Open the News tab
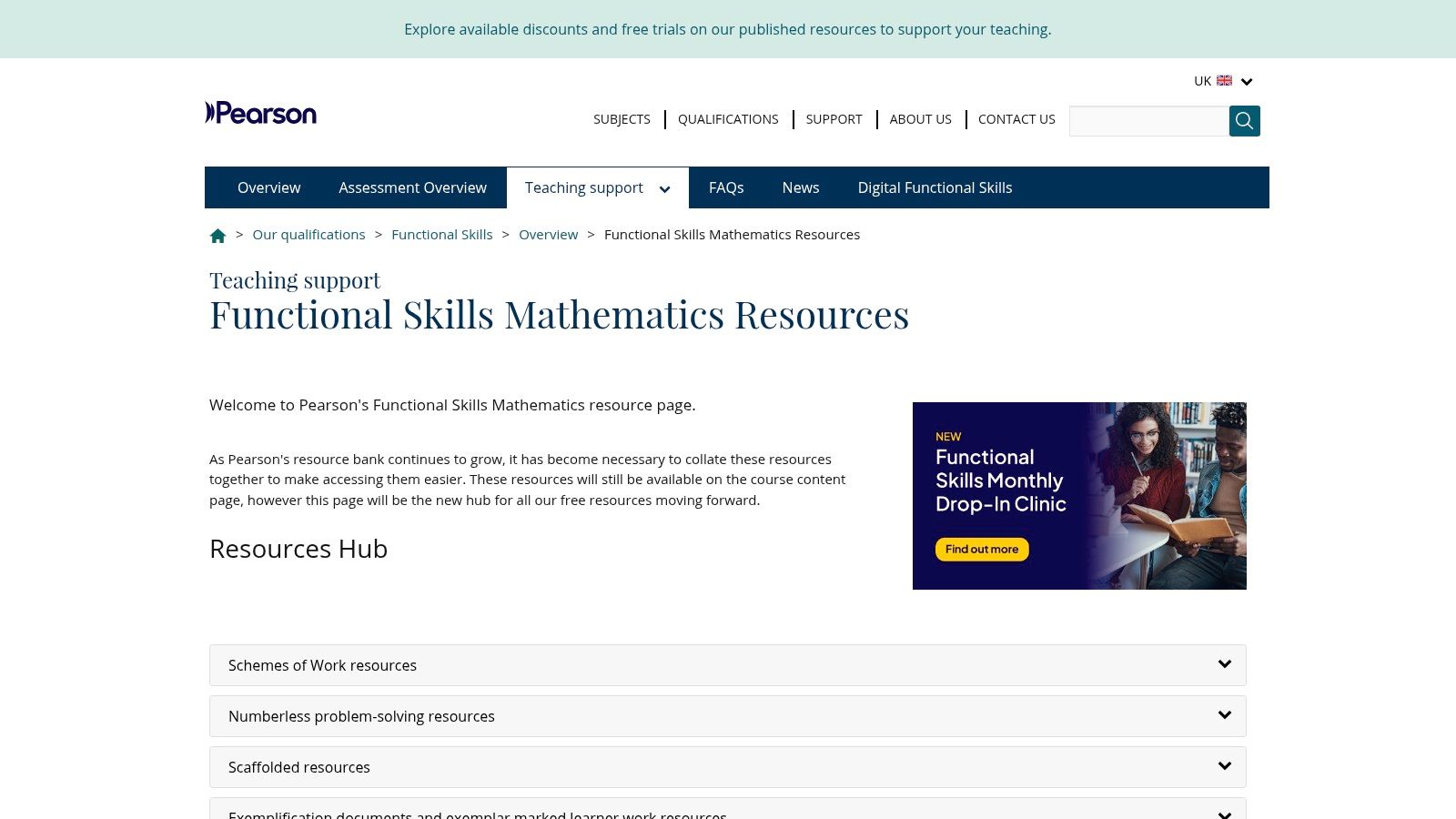Screen dimensions: 1456x819 801,187
